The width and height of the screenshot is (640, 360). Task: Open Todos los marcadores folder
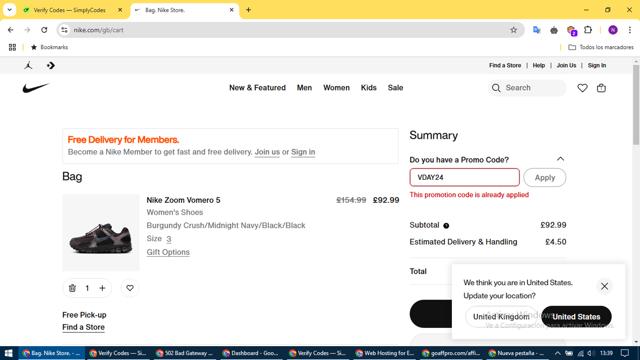pyautogui.click(x=601, y=47)
